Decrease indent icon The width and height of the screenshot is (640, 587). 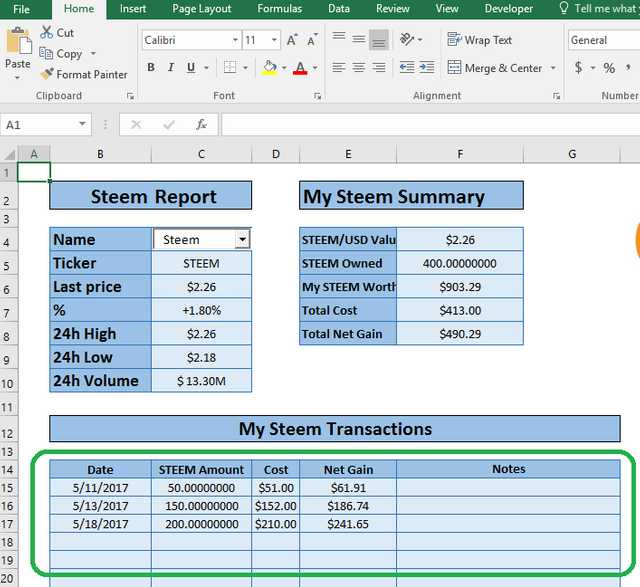tap(407, 67)
